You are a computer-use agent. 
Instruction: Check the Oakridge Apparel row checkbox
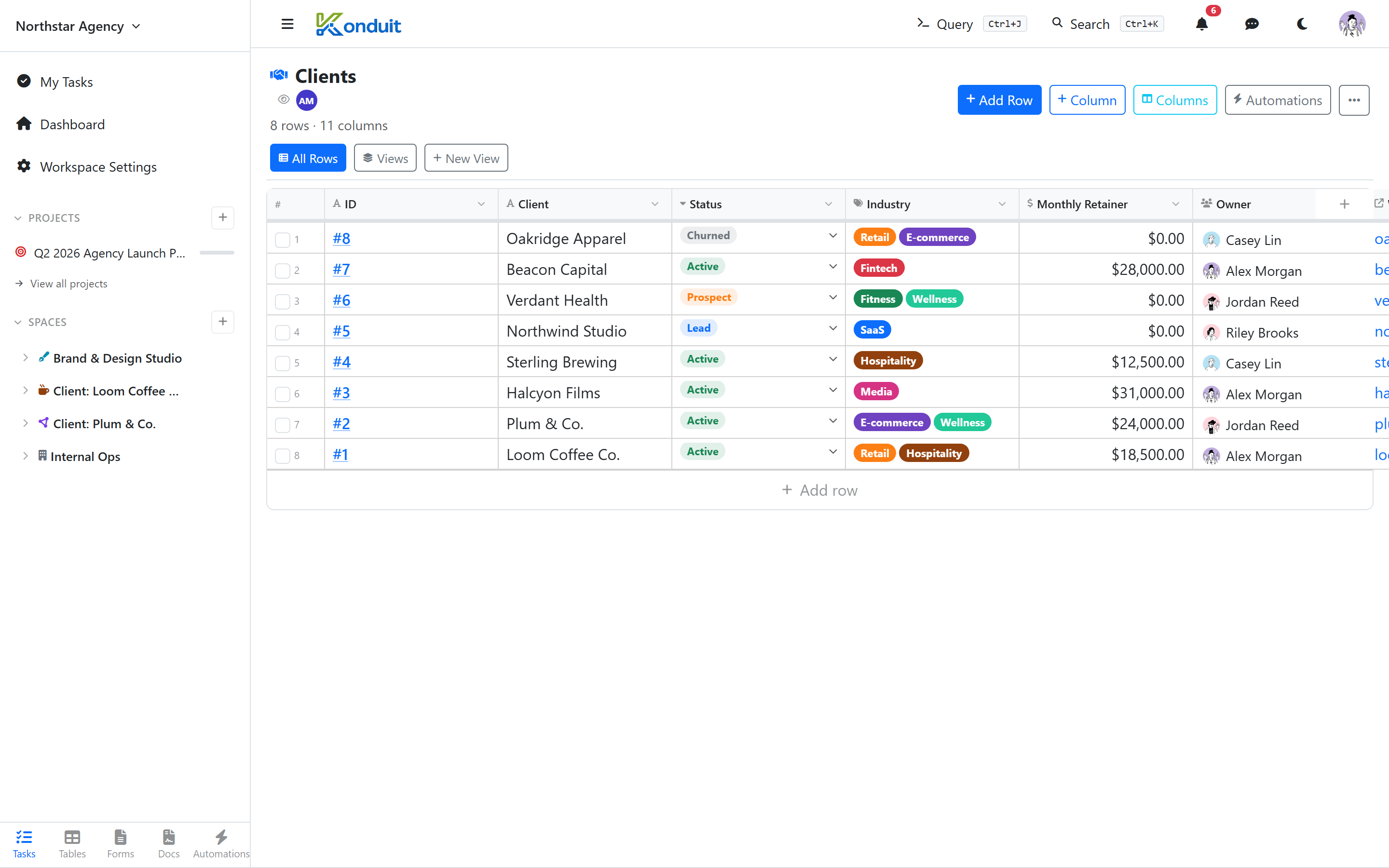coord(283,239)
